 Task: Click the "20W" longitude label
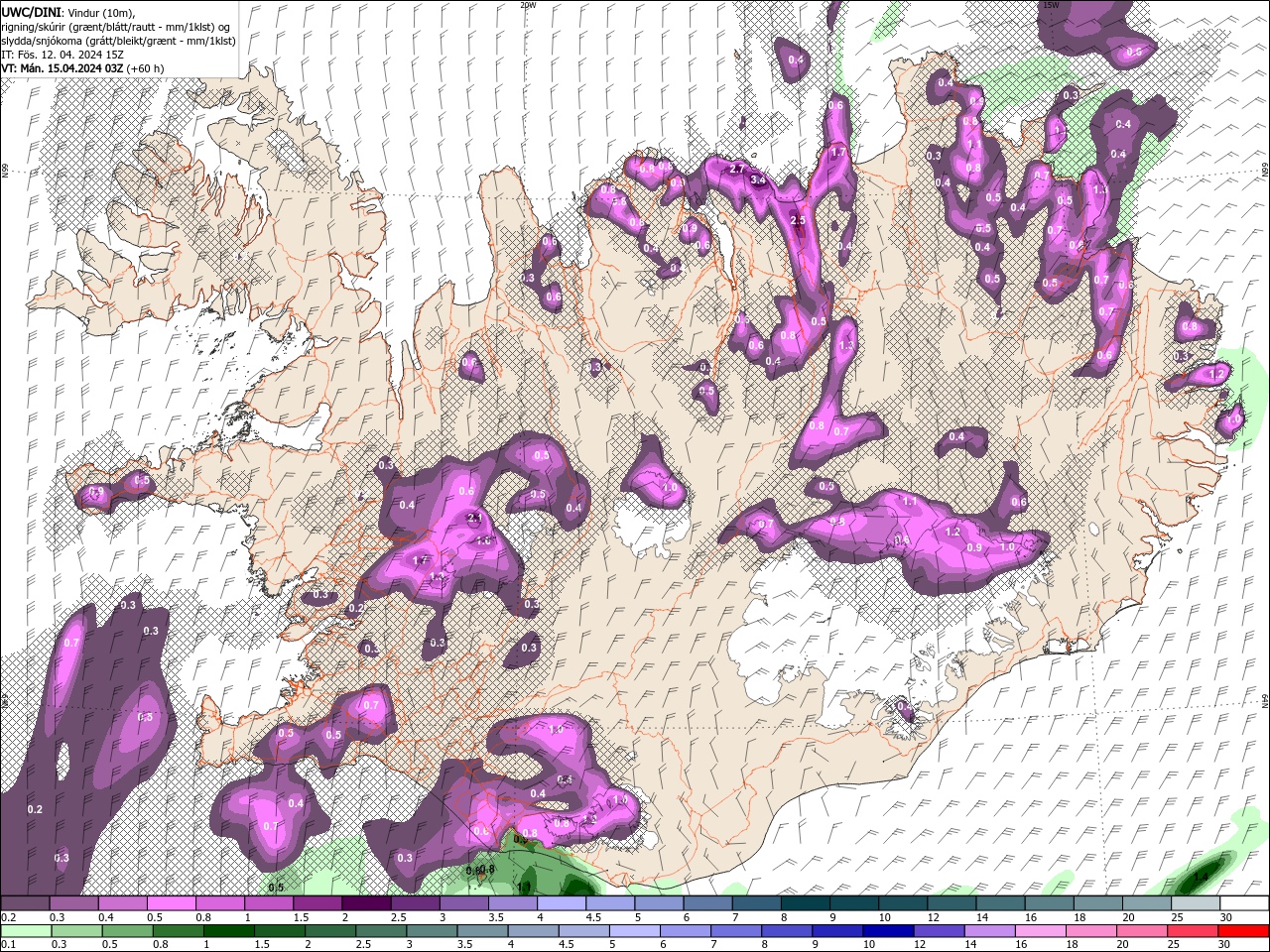coord(528,5)
